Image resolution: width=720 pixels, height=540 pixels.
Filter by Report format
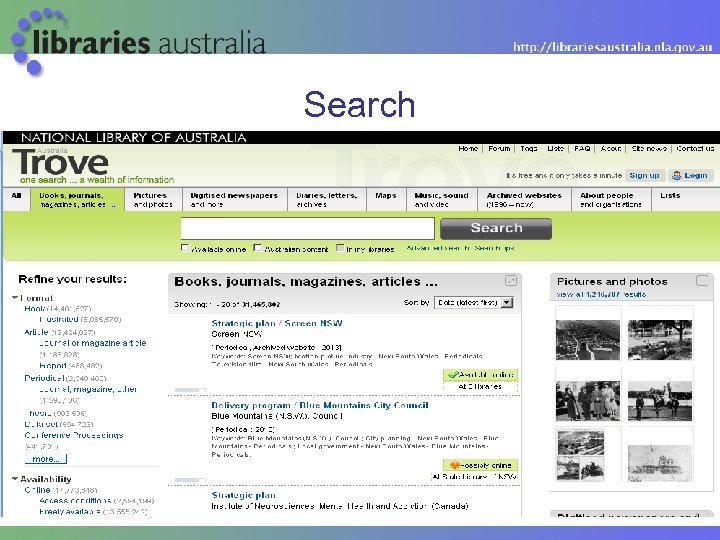53,366
